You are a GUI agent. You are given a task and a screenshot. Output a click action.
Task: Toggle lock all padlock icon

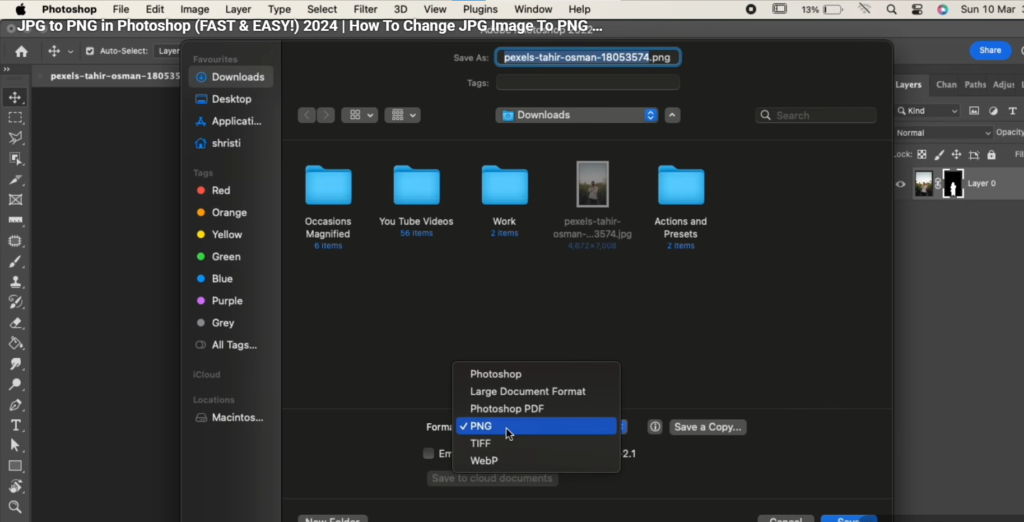pos(991,155)
